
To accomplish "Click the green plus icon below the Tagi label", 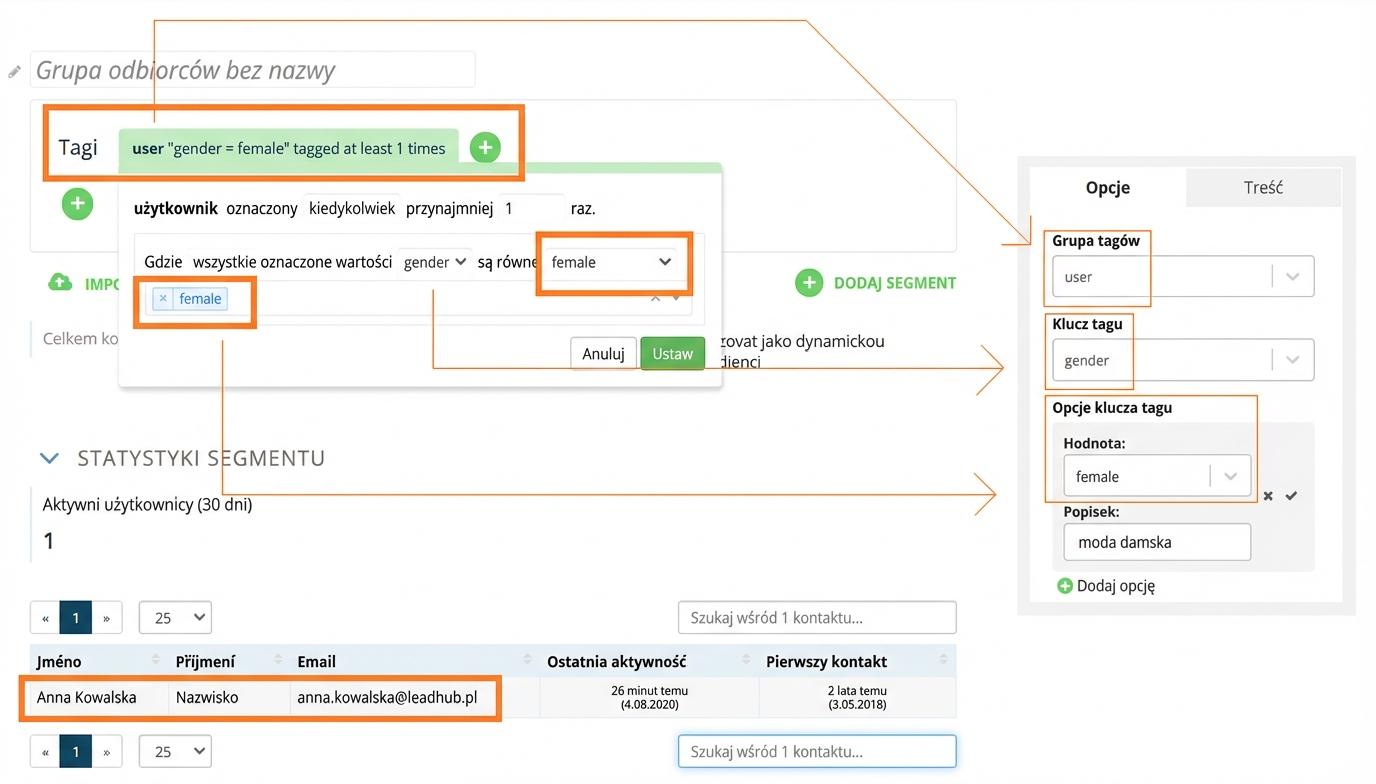I will pos(77,204).
